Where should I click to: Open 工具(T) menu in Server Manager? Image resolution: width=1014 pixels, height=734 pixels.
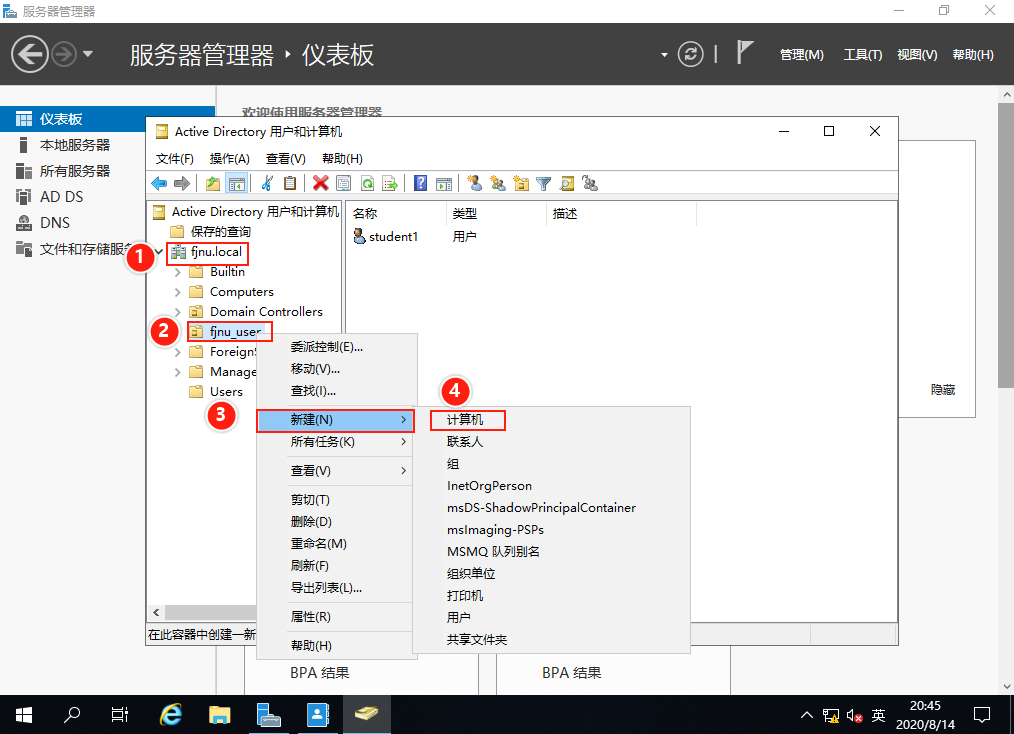[x=863, y=55]
